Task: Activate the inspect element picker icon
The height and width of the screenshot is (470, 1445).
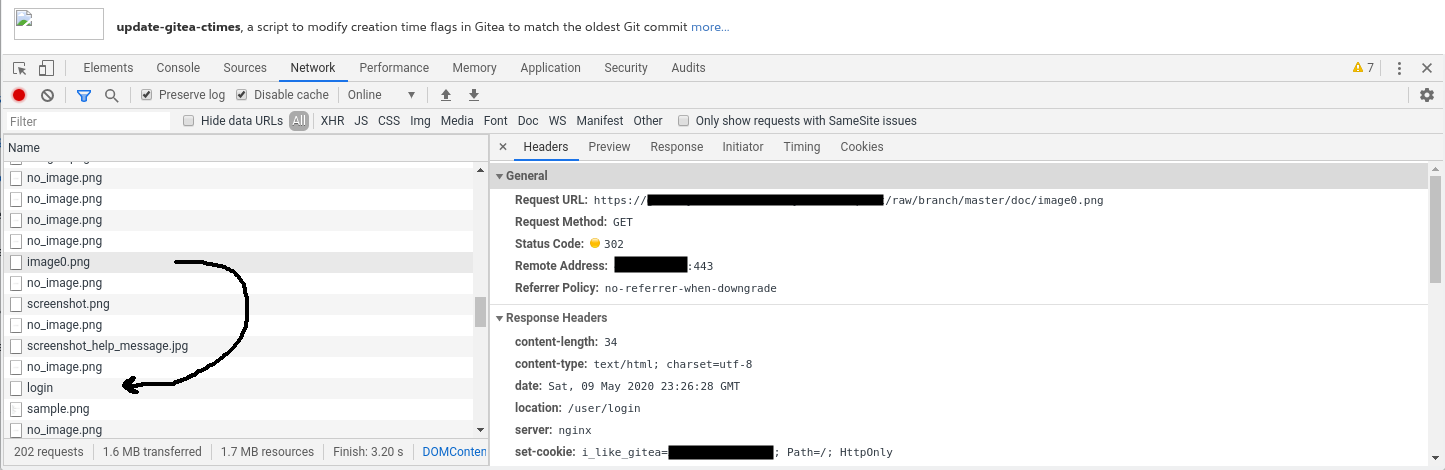Action: (20, 68)
